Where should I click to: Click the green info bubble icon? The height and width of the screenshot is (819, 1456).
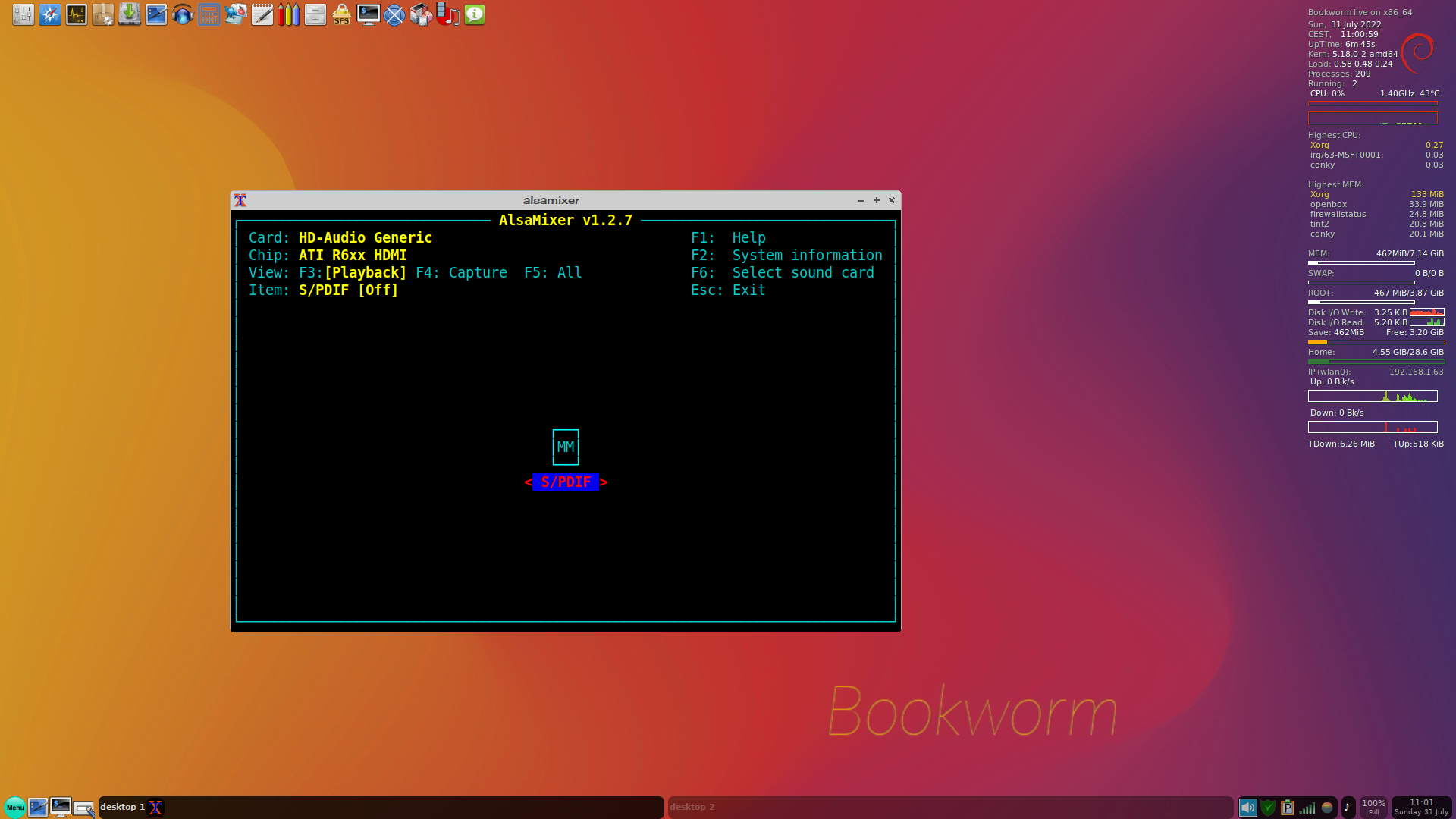coord(475,14)
